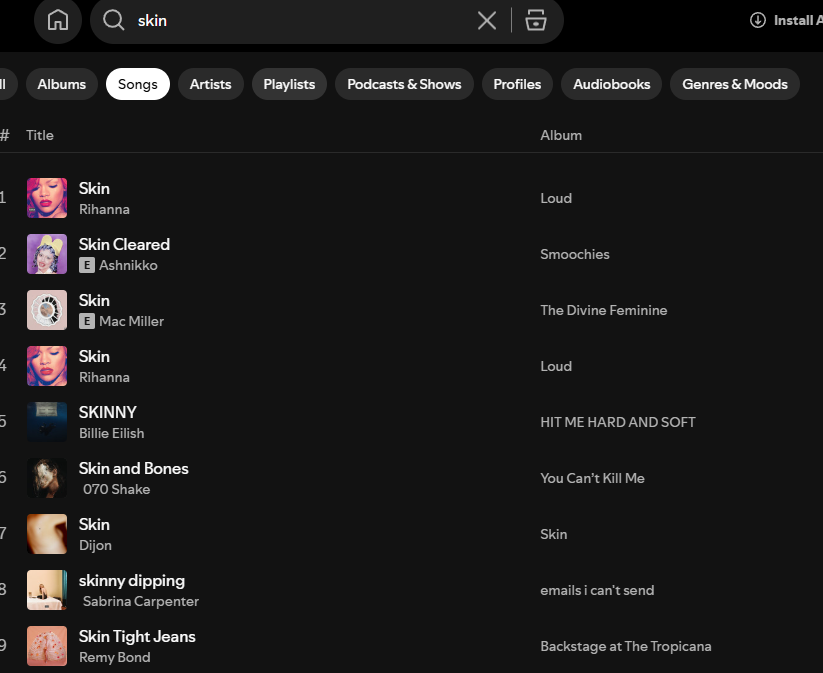823x673 pixels.
Task: Open artist Billie Eilish
Action: pos(111,434)
